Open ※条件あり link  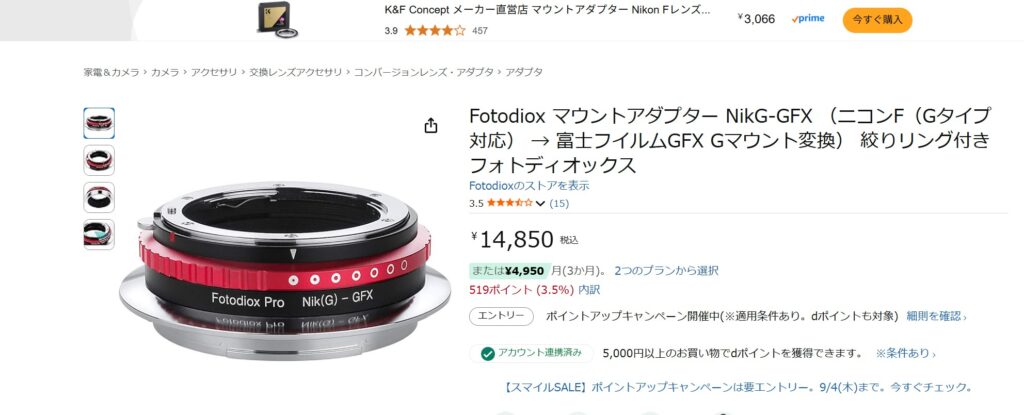click(905, 354)
